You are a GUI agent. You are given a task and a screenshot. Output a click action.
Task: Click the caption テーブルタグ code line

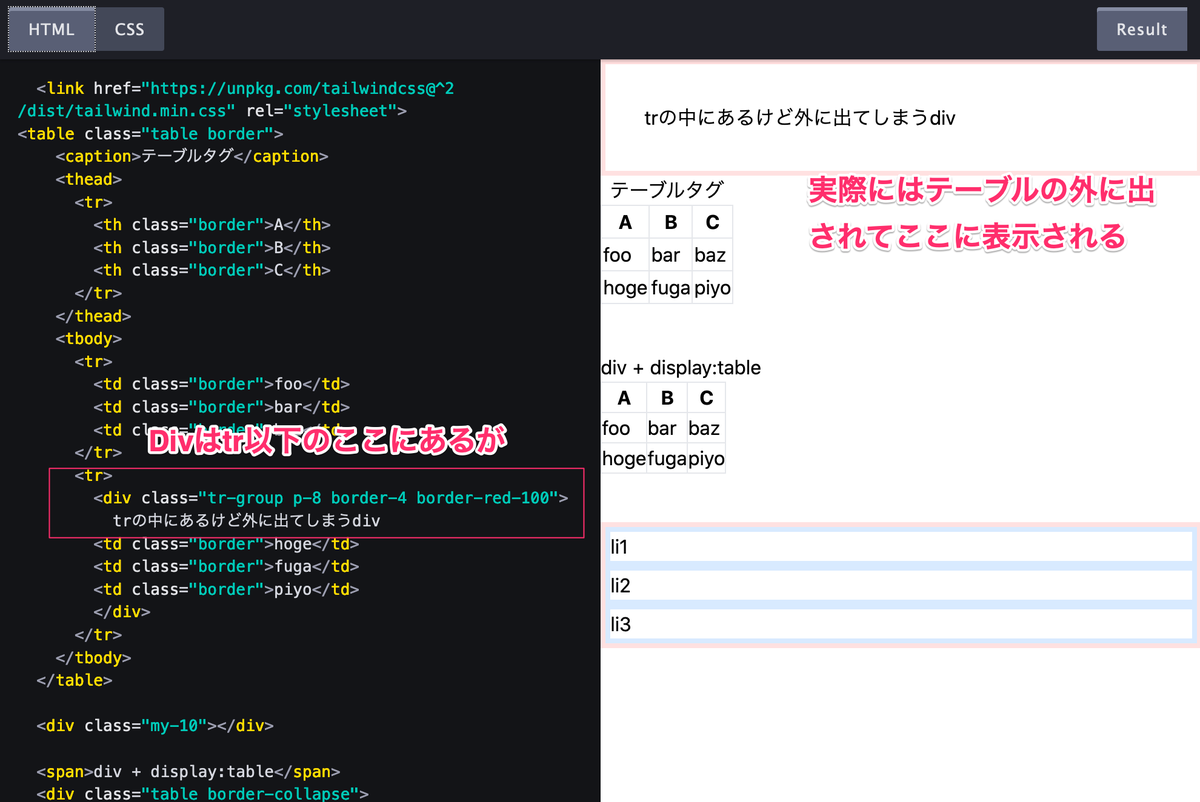point(192,156)
